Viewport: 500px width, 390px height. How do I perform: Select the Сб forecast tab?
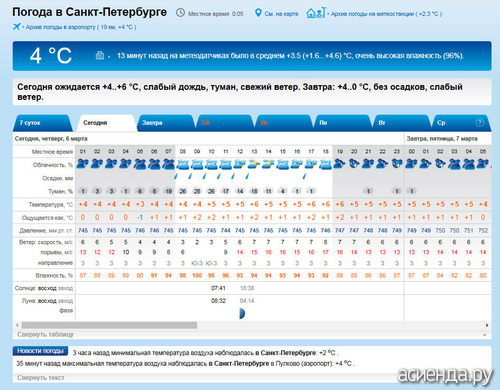(224, 123)
